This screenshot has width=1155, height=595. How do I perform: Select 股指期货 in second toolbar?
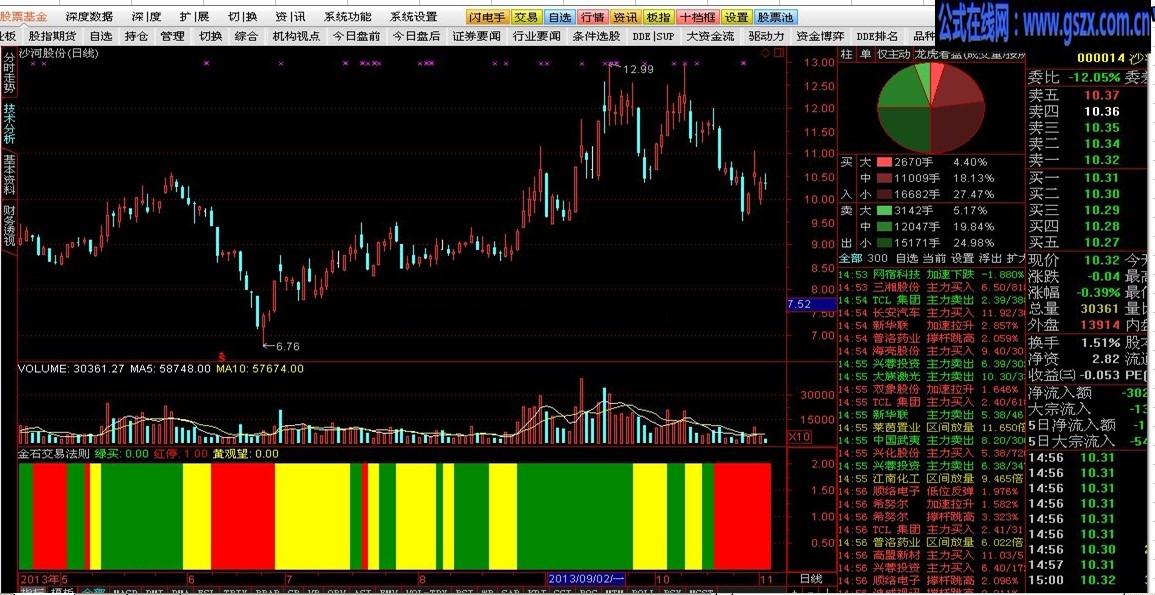pos(52,35)
